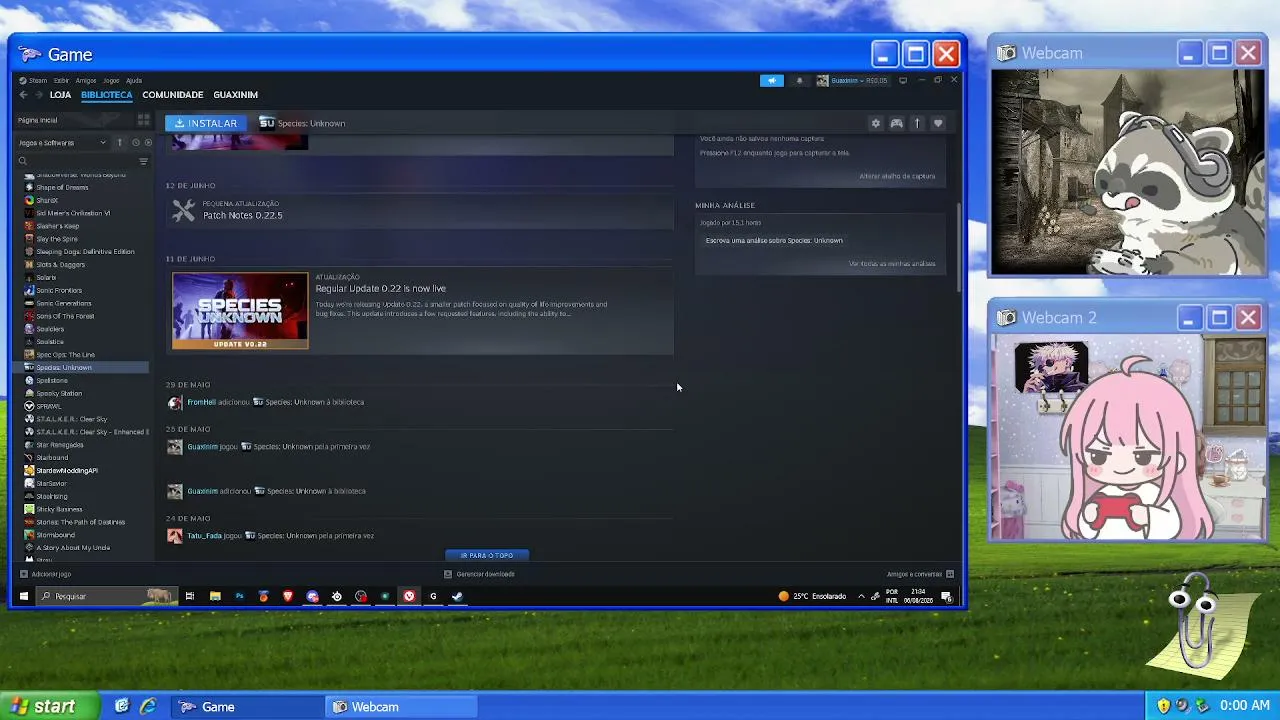Add Species: Unknown to favorites with heart

pyautogui.click(x=938, y=123)
